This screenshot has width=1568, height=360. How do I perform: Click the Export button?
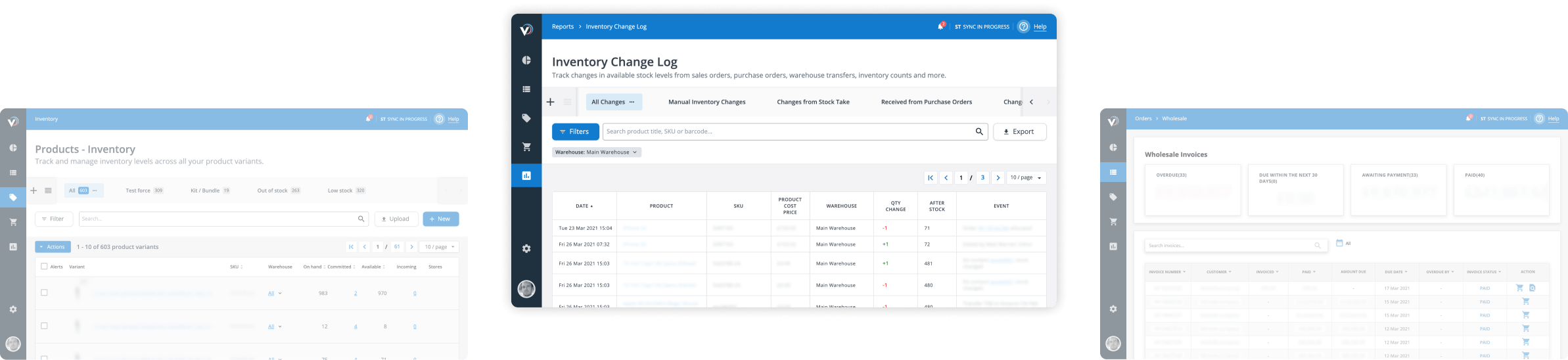pyautogui.click(x=1019, y=131)
